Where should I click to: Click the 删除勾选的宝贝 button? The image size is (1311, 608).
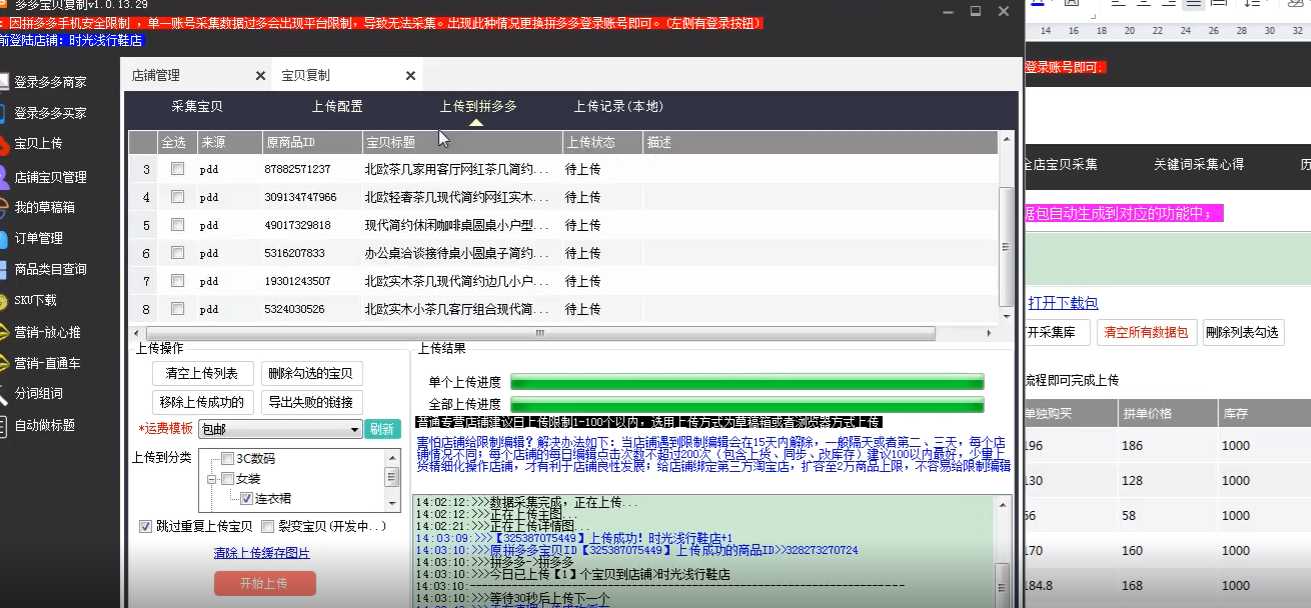point(312,374)
